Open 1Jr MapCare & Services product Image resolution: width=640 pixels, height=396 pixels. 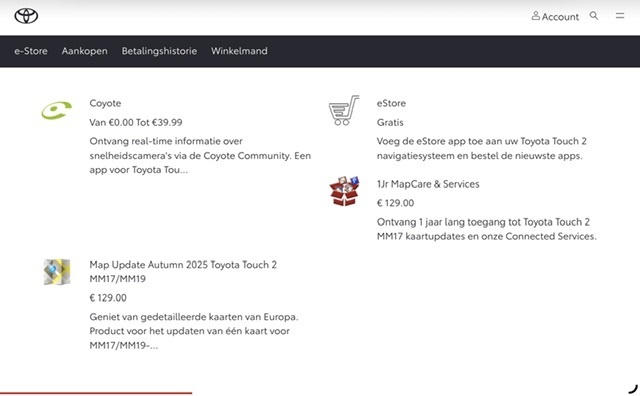pos(428,184)
